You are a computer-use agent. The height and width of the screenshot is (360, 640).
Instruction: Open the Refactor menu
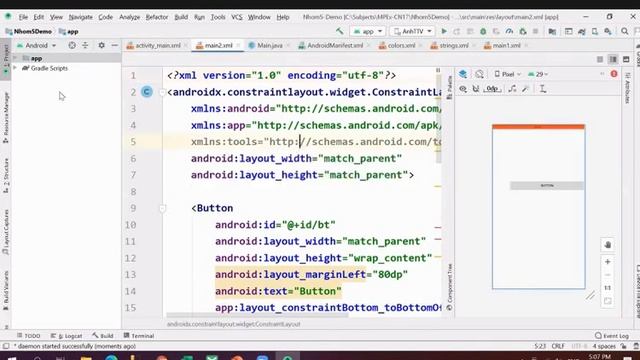(x=157, y=17)
